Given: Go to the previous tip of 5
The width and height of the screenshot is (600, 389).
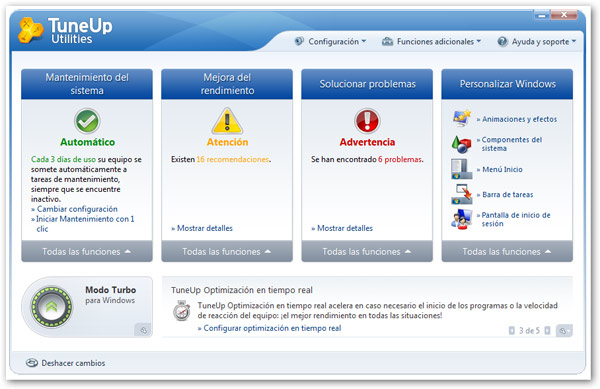Looking at the screenshot, I should pos(512,330).
